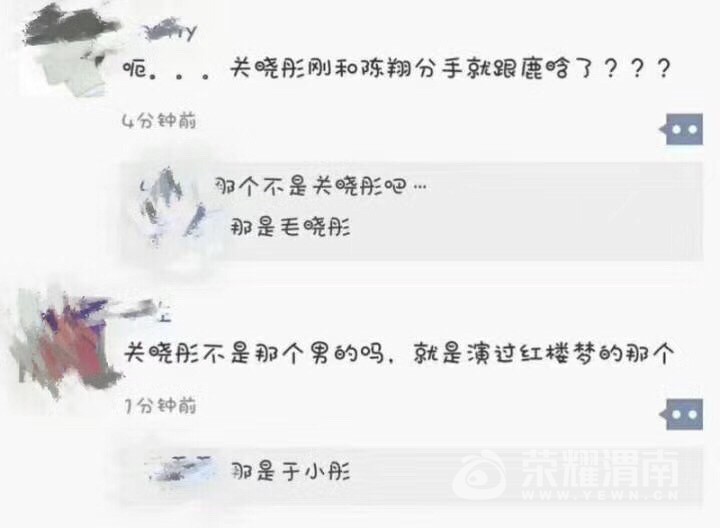The image size is (720, 528).
Task: Reply to comment 那个不是关晓彤吧…
Action: pyautogui.click(x=321, y=186)
